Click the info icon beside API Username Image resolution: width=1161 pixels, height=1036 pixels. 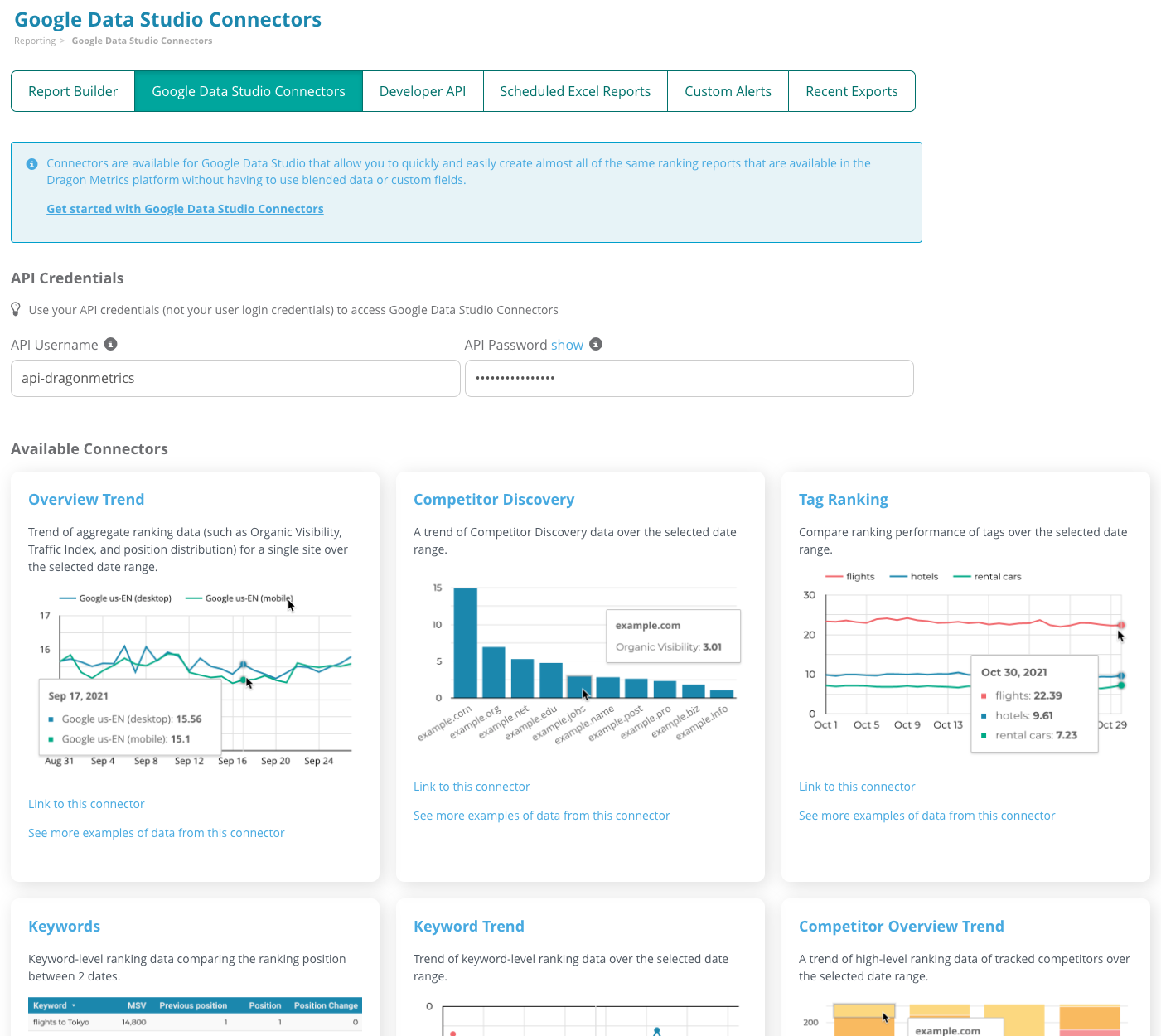pos(110,344)
